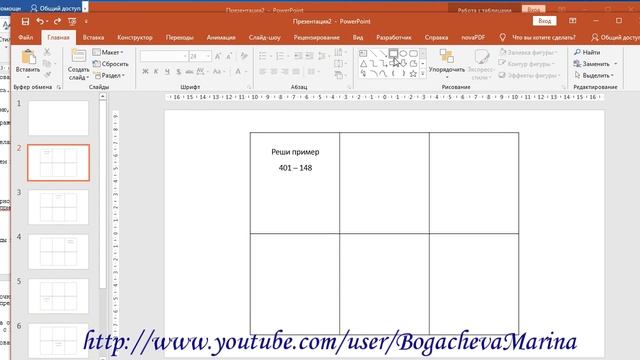The height and width of the screenshot is (360, 640).
Task: Open the Раздел dropdown
Action: [x=109, y=76]
